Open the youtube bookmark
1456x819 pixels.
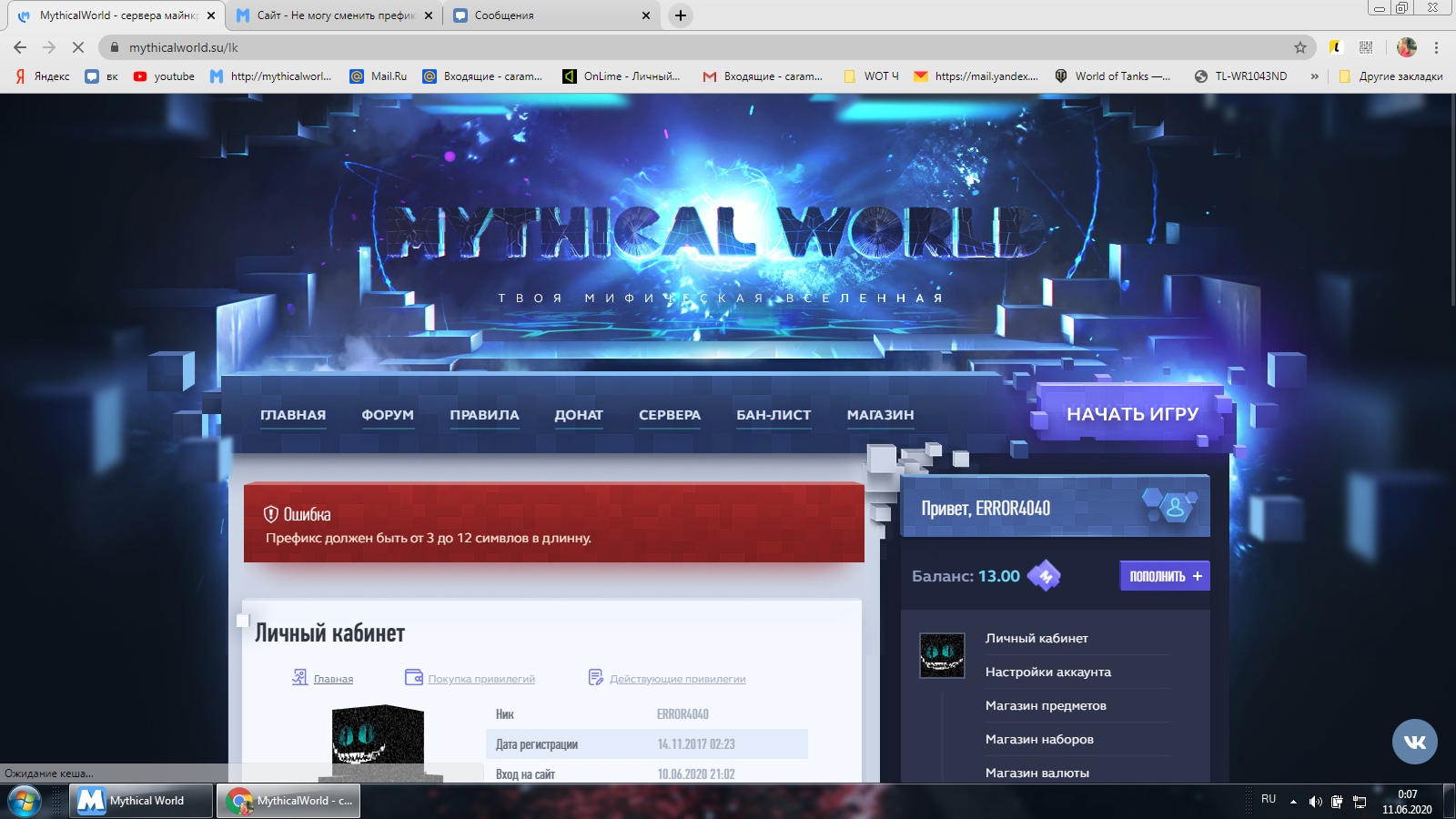[x=164, y=76]
